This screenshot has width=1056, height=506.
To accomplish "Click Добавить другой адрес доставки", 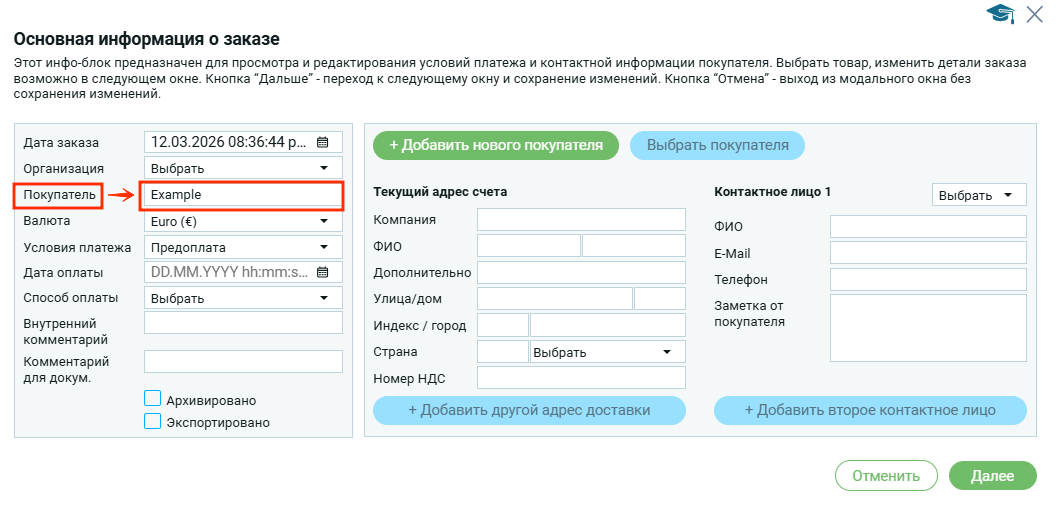I will click(x=529, y=410).
